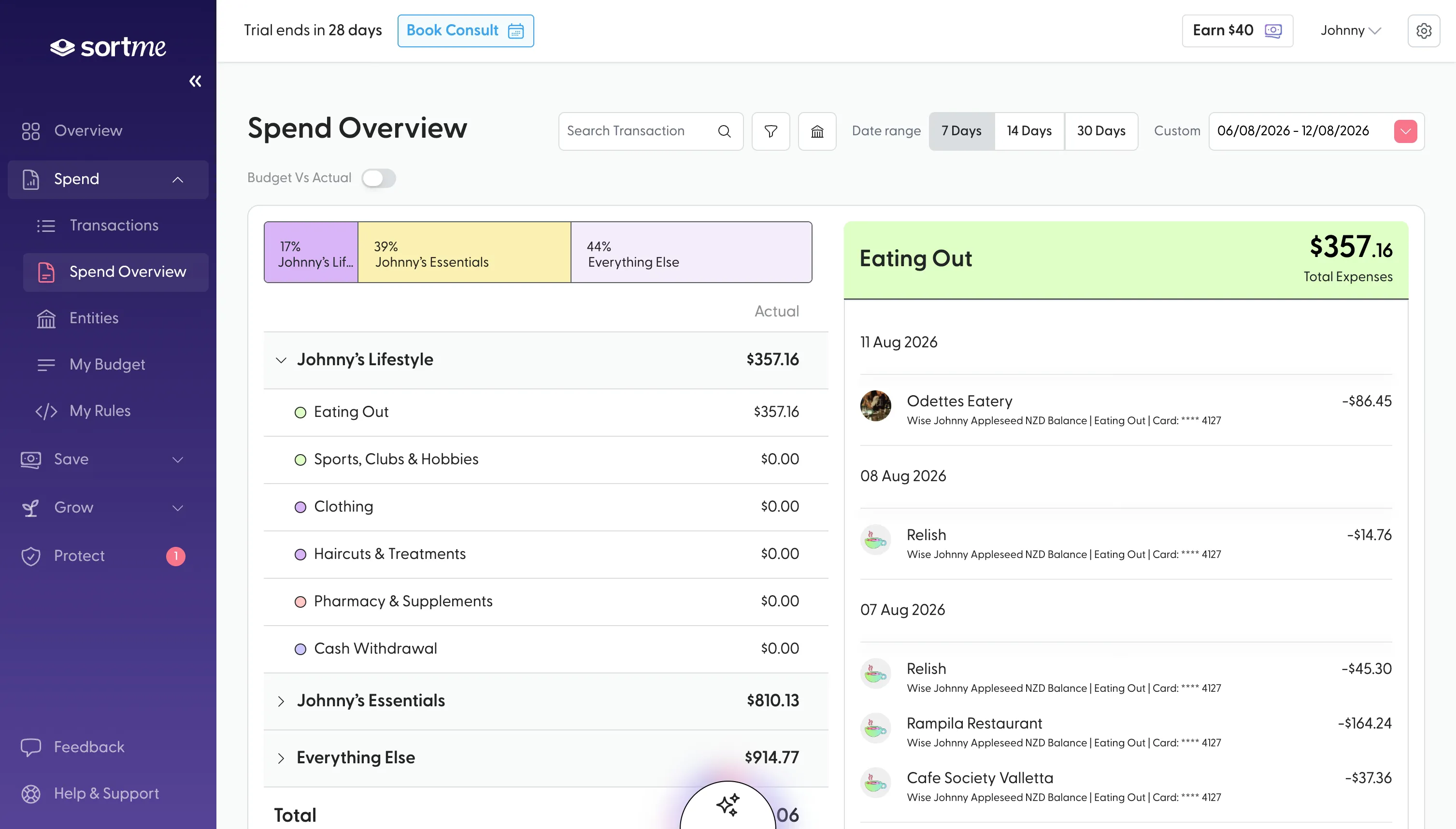Image resolution: width=1456 pixels, height=829 pixels.
Task: Click Rampila Restaurant merchant icon
Action: pyautogui.click(x=875, y=728)
